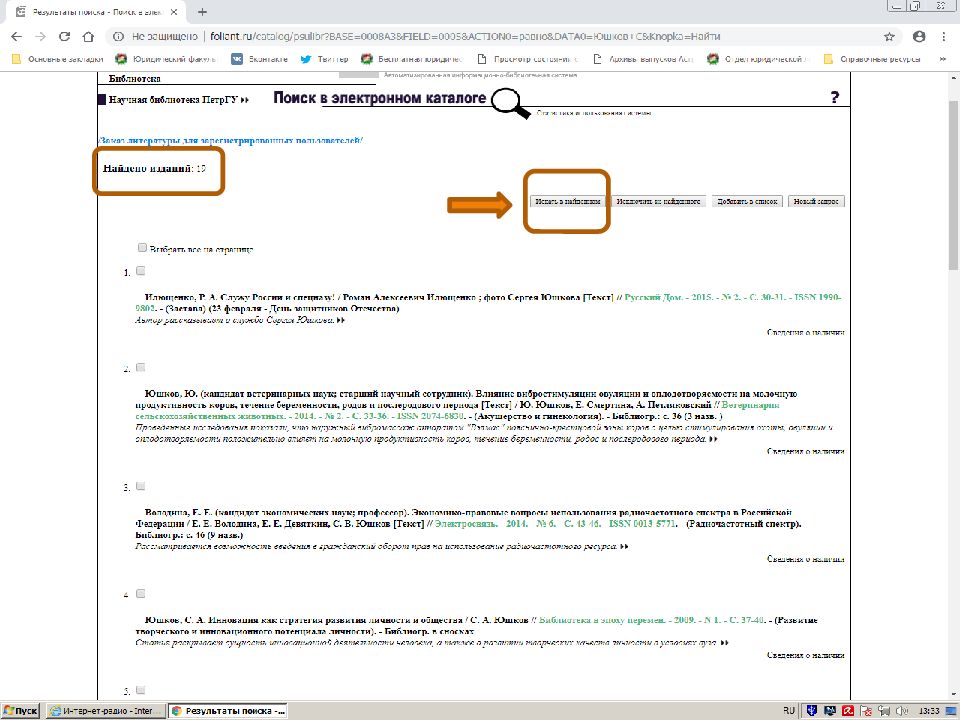Screen dimensions: 960x720
Task: Click the magnifying glass search icon
Action: coord(513,102)
